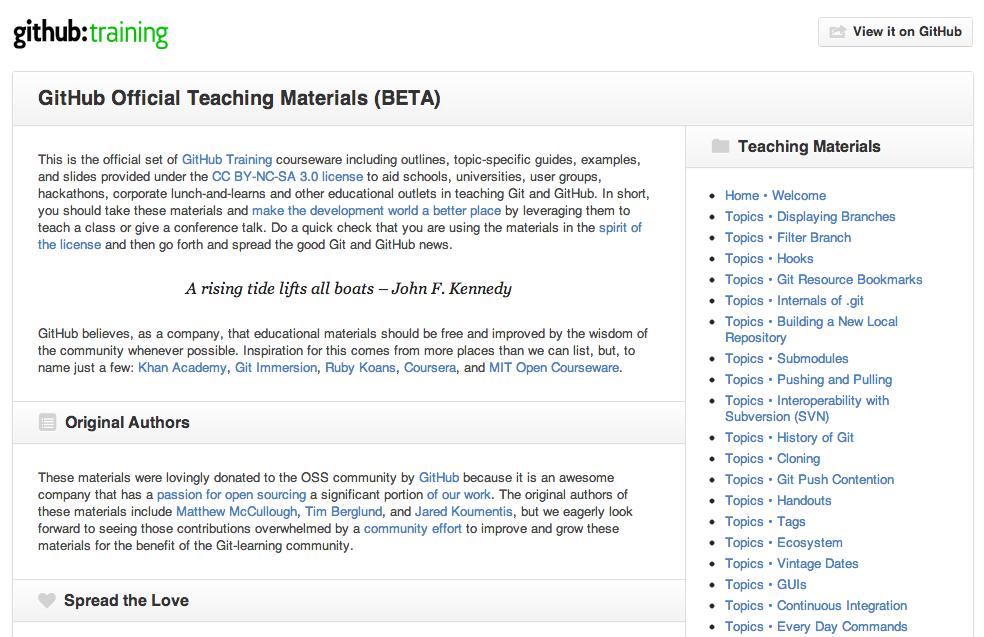Image resolution: width=984 pixels, height=637 pixels.
Task: Go to Building a New Local Repository
Action: [x=811, y=329]
